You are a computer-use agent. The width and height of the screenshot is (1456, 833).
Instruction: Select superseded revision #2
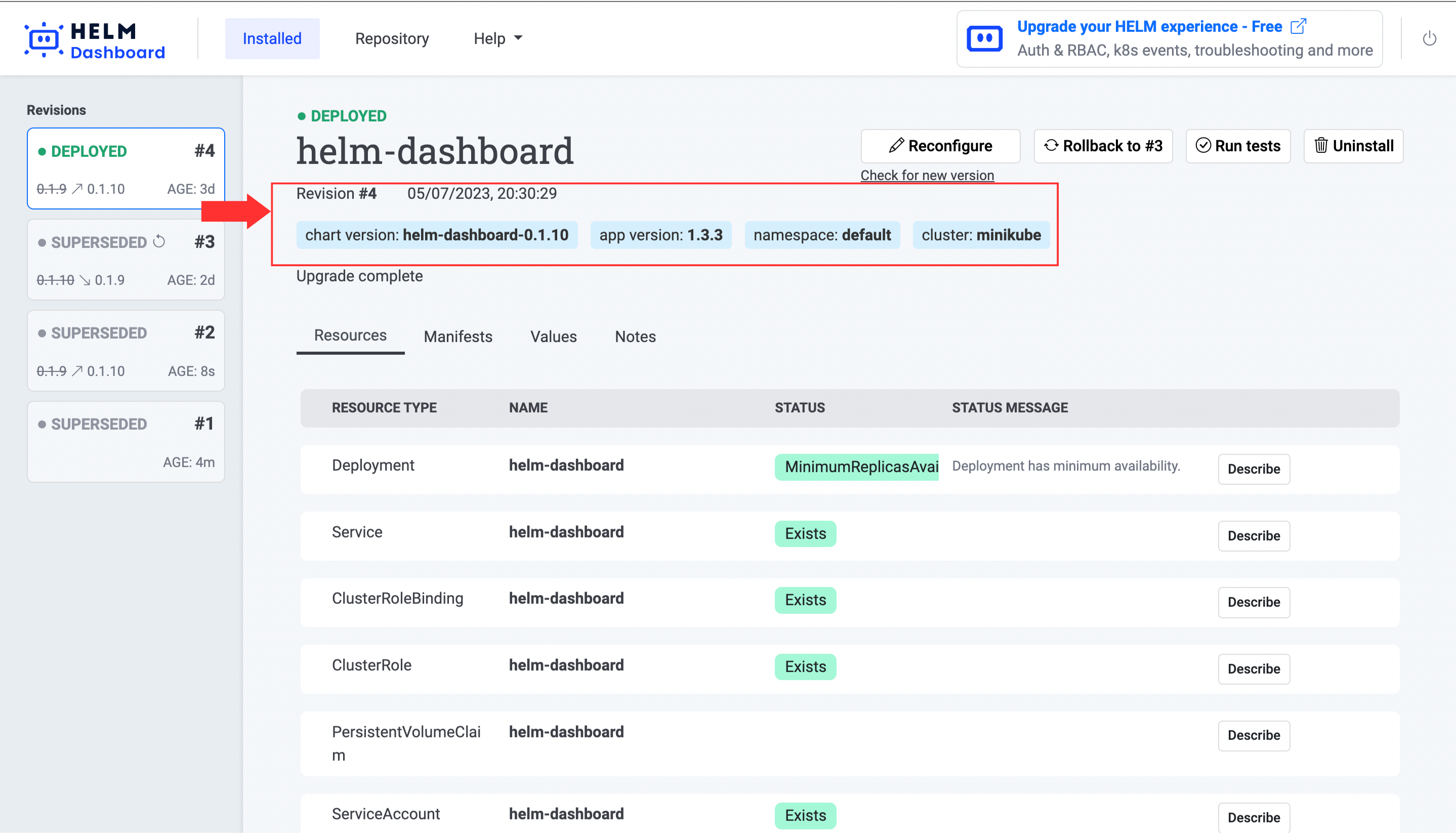pyautogui.click(x=126, y=351)
